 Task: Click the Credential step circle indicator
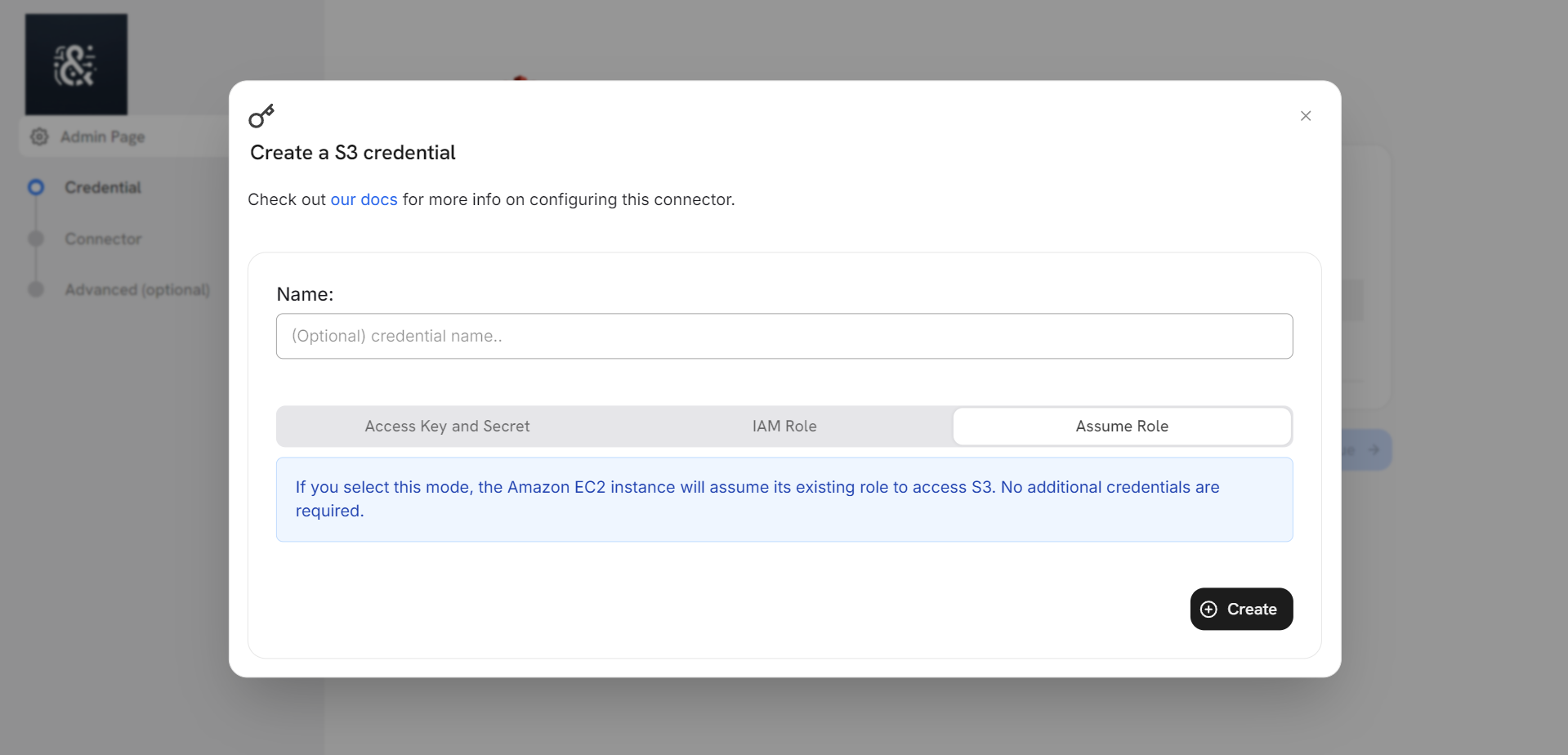[x=36, y=188]
